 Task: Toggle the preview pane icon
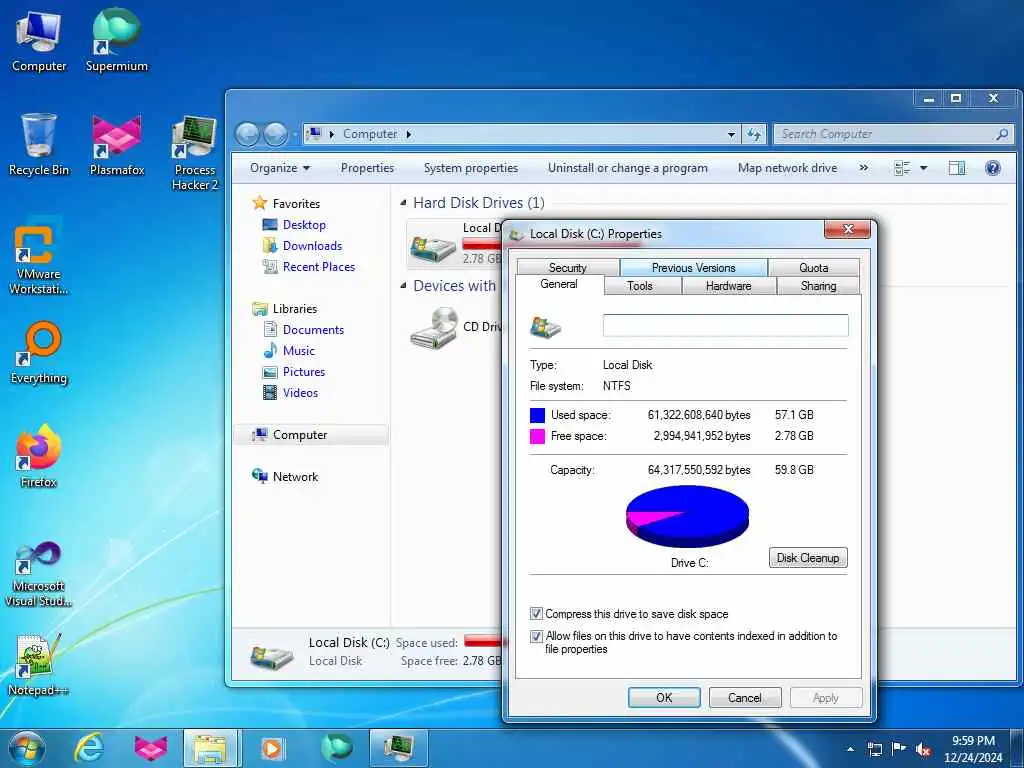pyautogui.click(x=957, y=168)
